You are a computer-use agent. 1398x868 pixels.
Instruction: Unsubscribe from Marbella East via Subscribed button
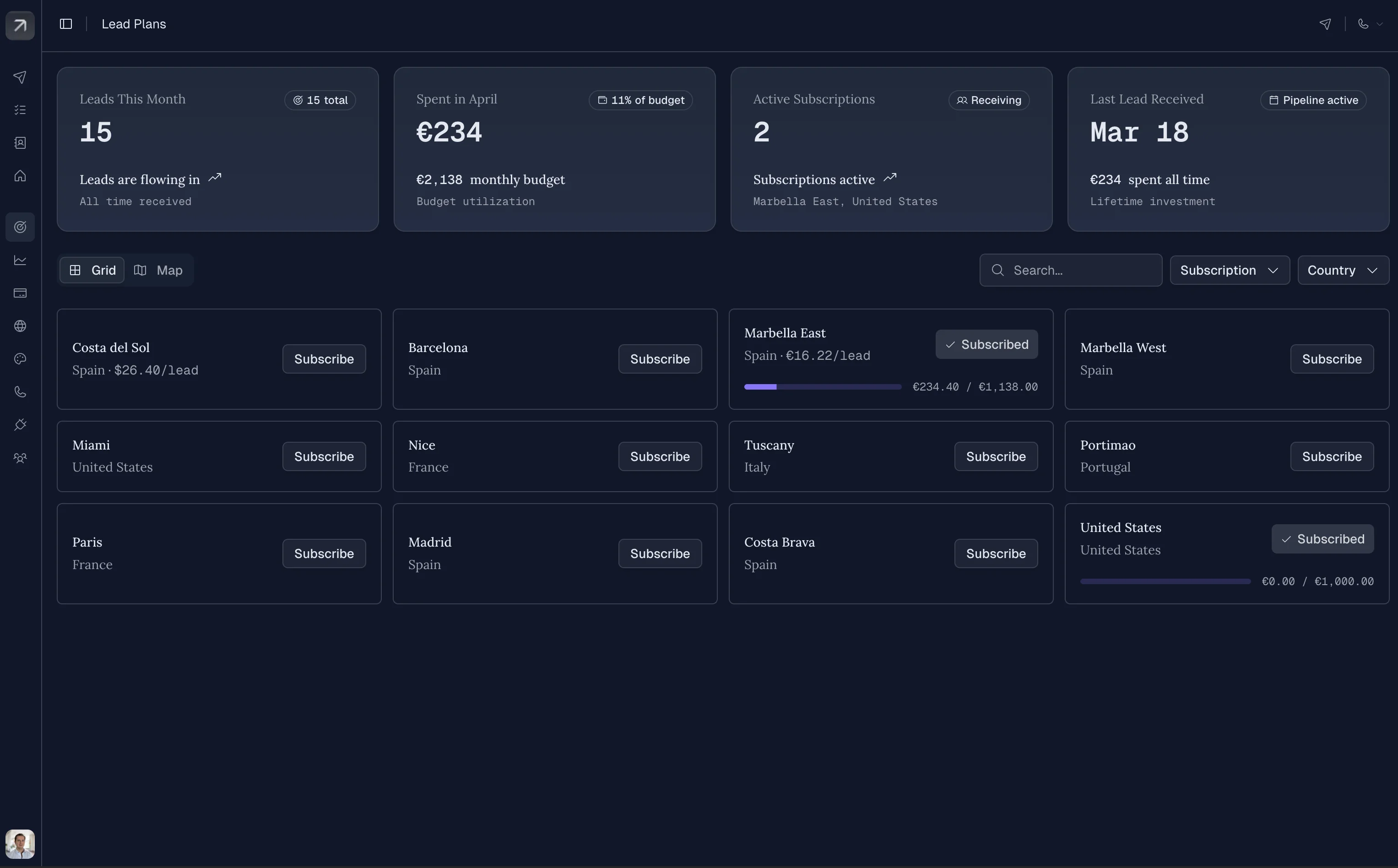pos(986,344)
